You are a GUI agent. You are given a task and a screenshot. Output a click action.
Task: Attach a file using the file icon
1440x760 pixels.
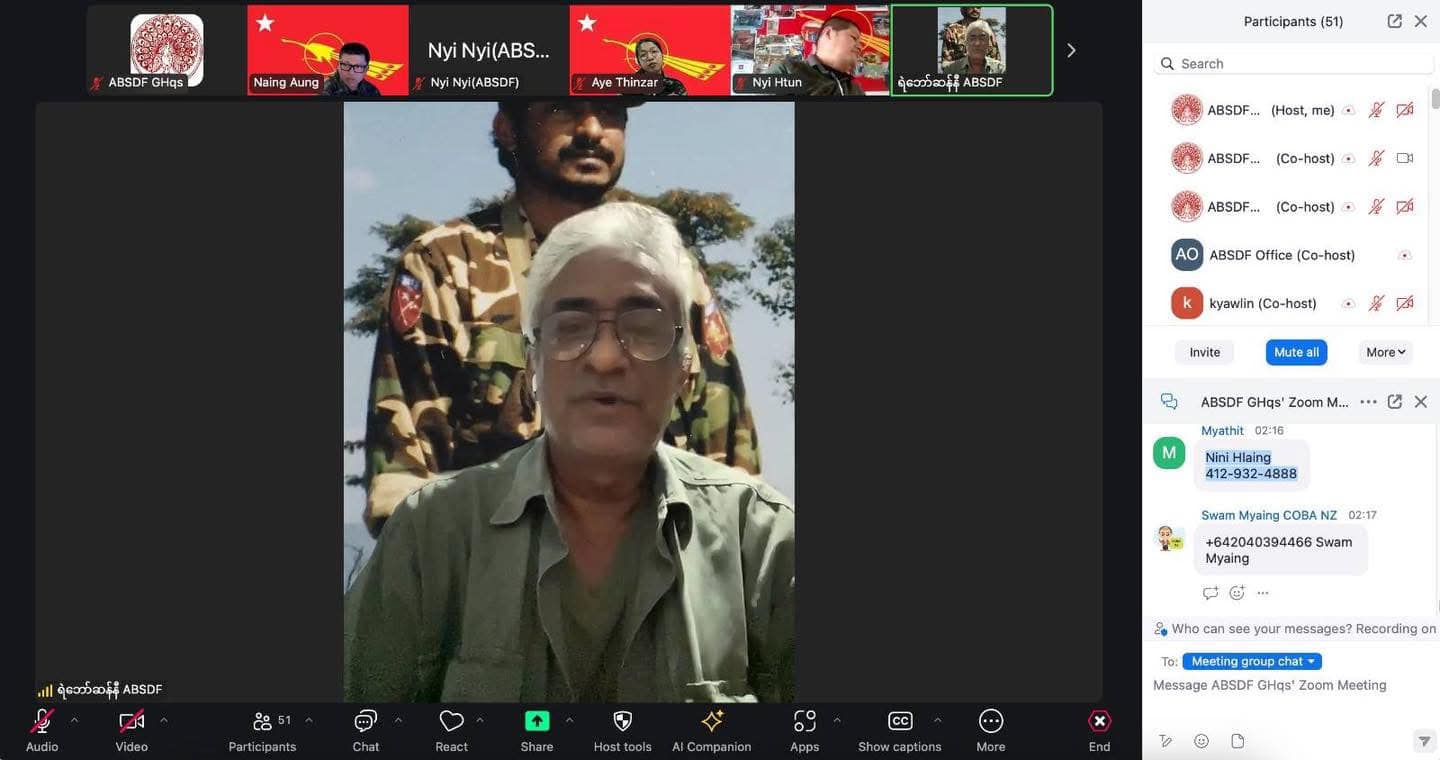[x=1238, y=741]
